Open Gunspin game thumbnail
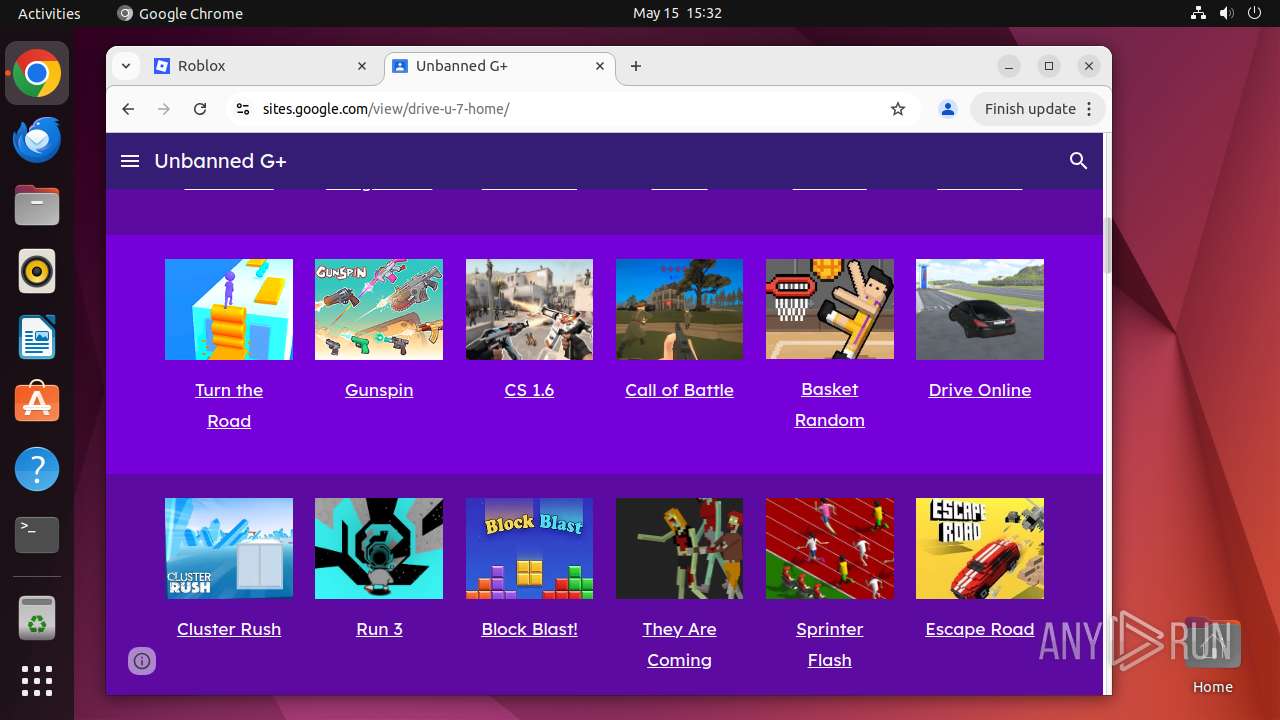 pos(379,310)
